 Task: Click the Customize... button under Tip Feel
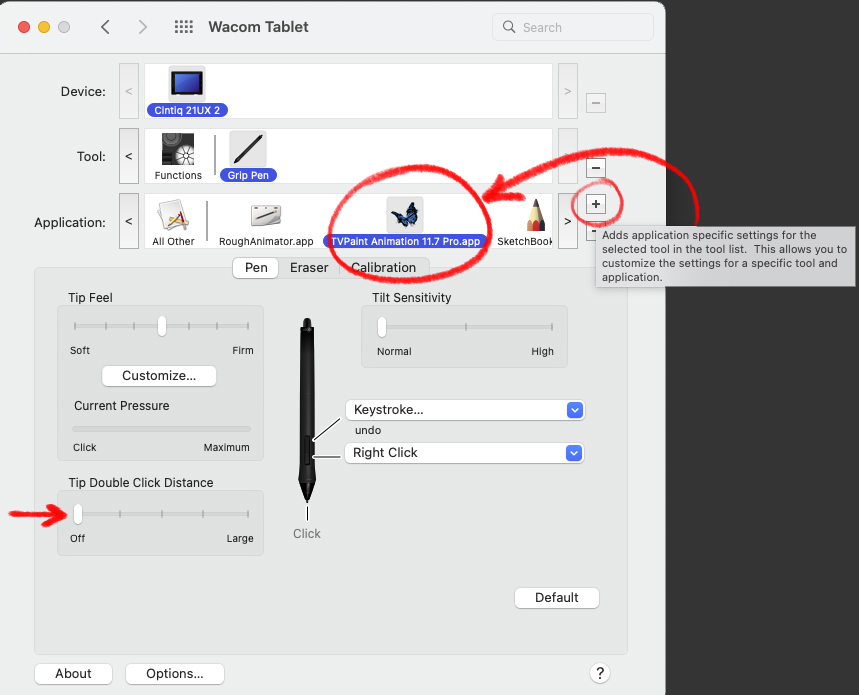(x=159, y=376)
